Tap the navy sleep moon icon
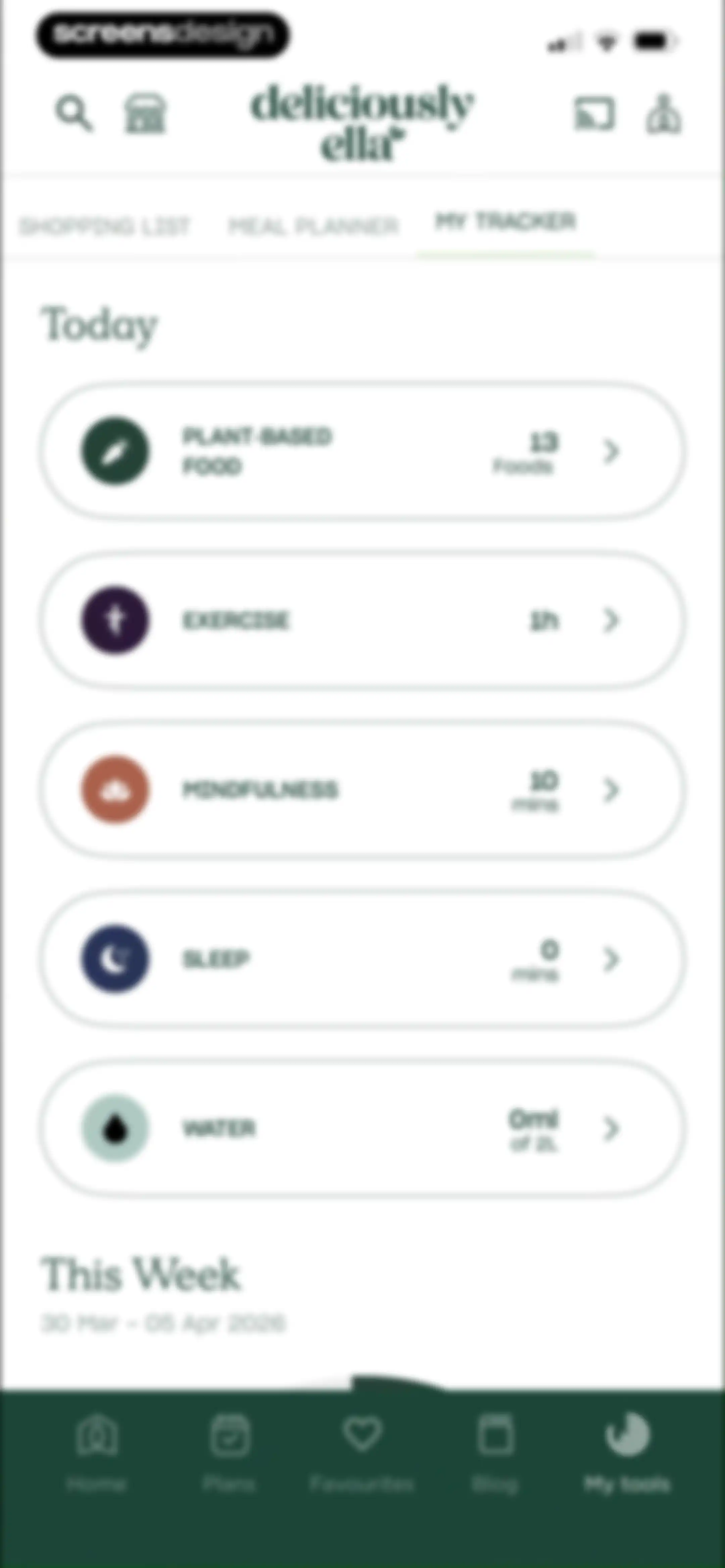725x1568 pixels. point(115,959)
